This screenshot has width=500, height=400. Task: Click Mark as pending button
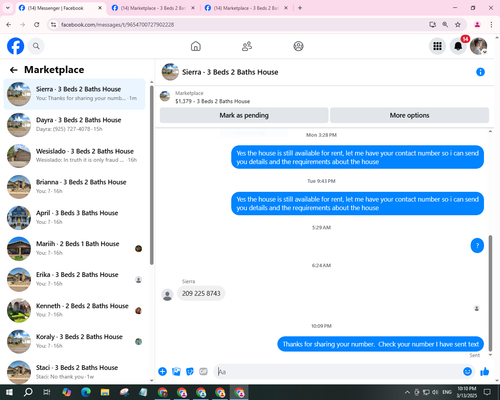point(244,115)
